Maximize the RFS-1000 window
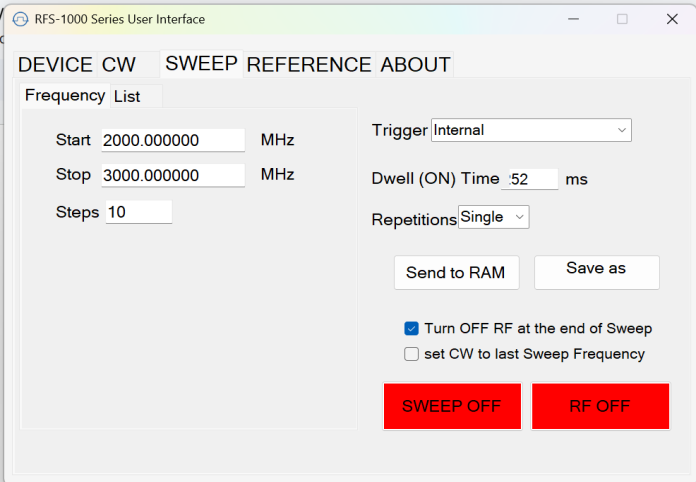Viewport: 696px width, 482px height. pos(622,19)
